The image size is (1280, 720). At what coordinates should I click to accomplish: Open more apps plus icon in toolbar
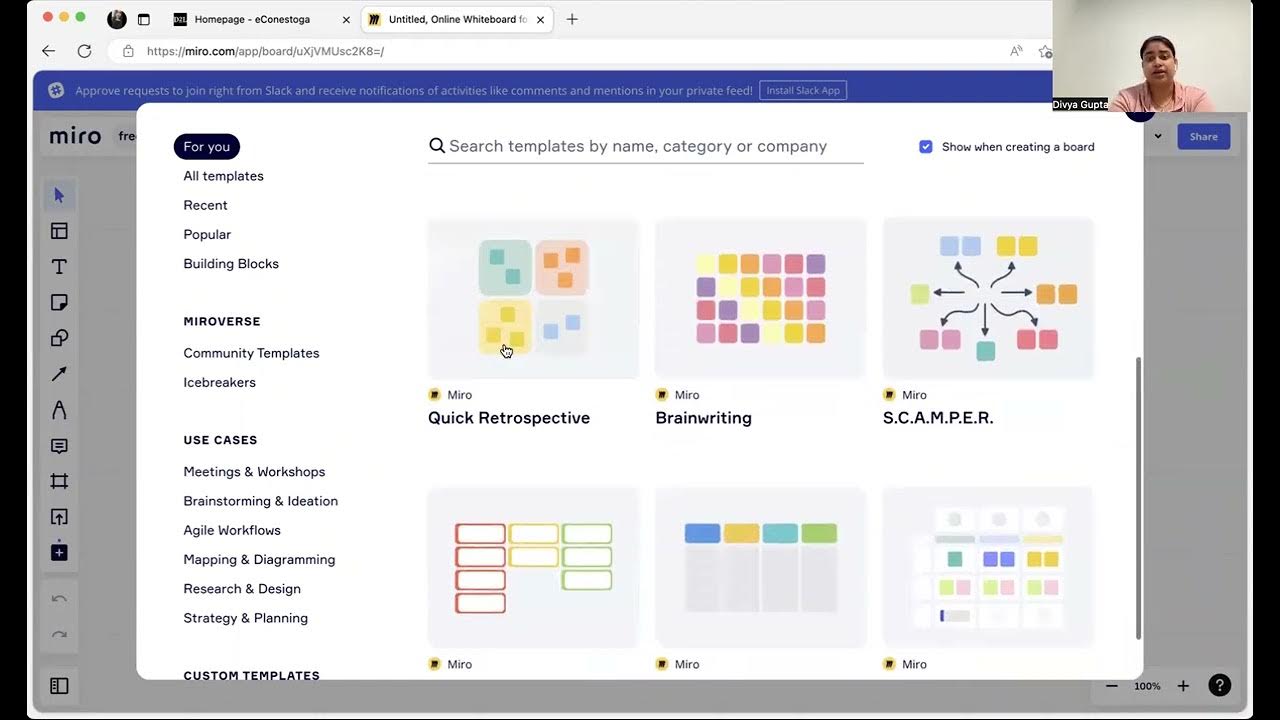59,552
